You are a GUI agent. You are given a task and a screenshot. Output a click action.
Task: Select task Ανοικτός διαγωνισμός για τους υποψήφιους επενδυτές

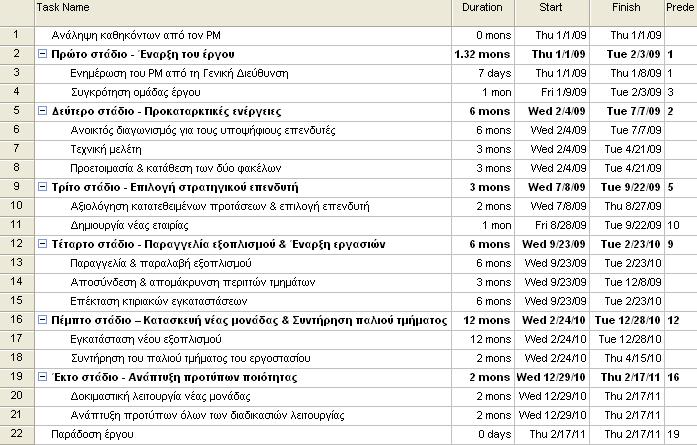tap(203, 130)
